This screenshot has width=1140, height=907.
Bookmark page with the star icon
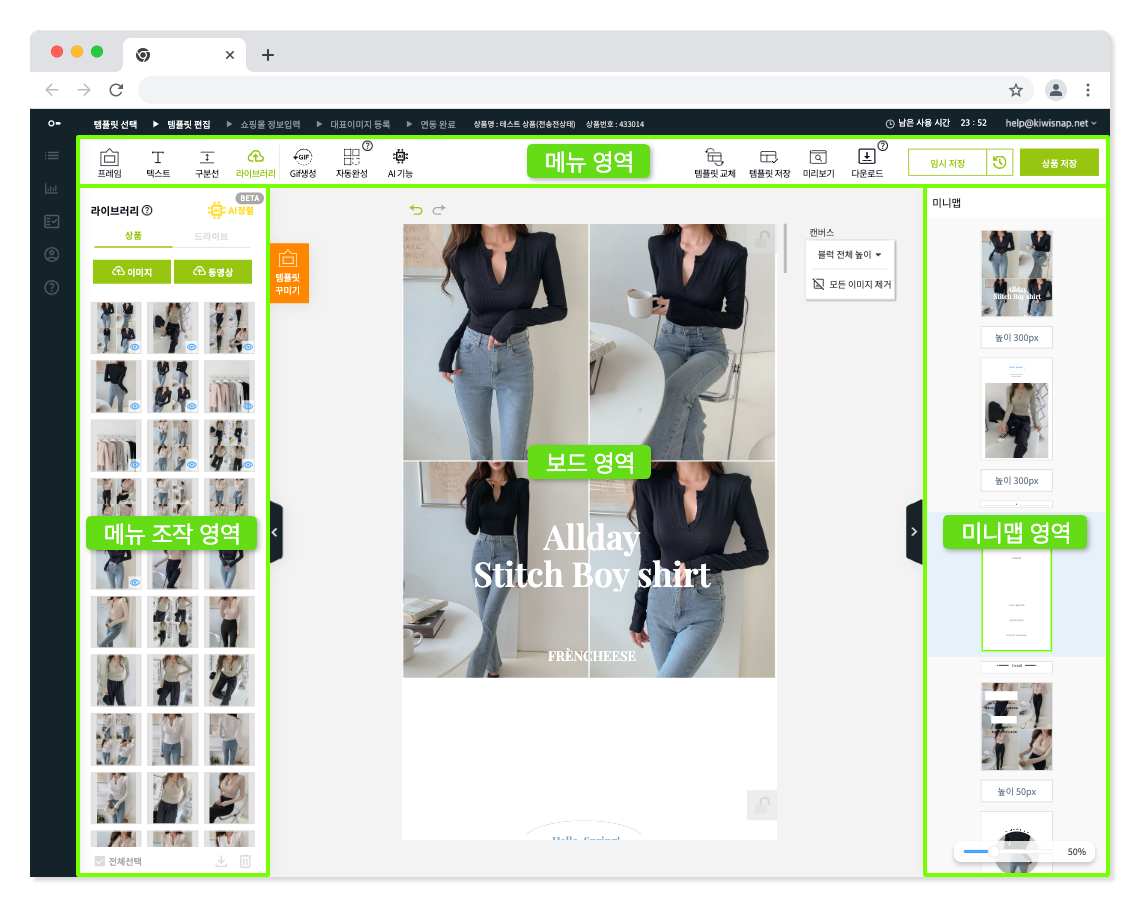coord(1015,90)
